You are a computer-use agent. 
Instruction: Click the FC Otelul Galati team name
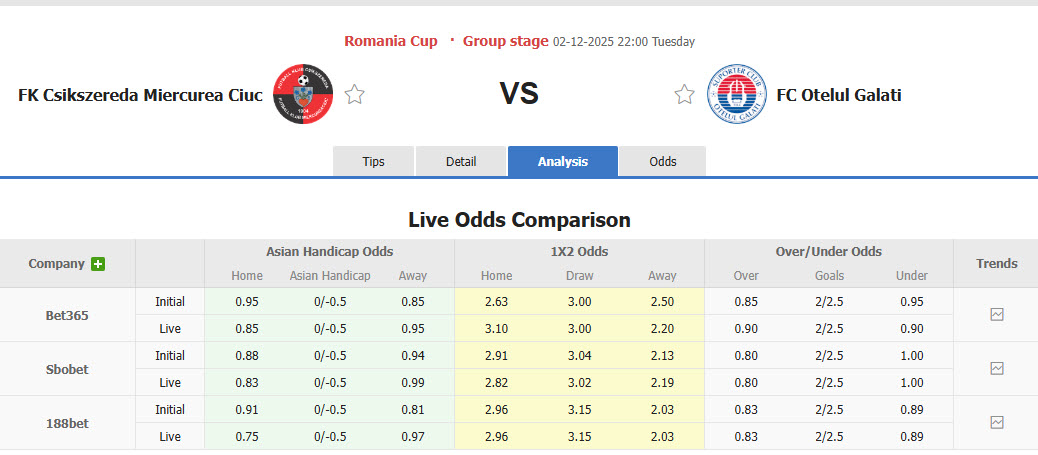click(x=839, y=95)
